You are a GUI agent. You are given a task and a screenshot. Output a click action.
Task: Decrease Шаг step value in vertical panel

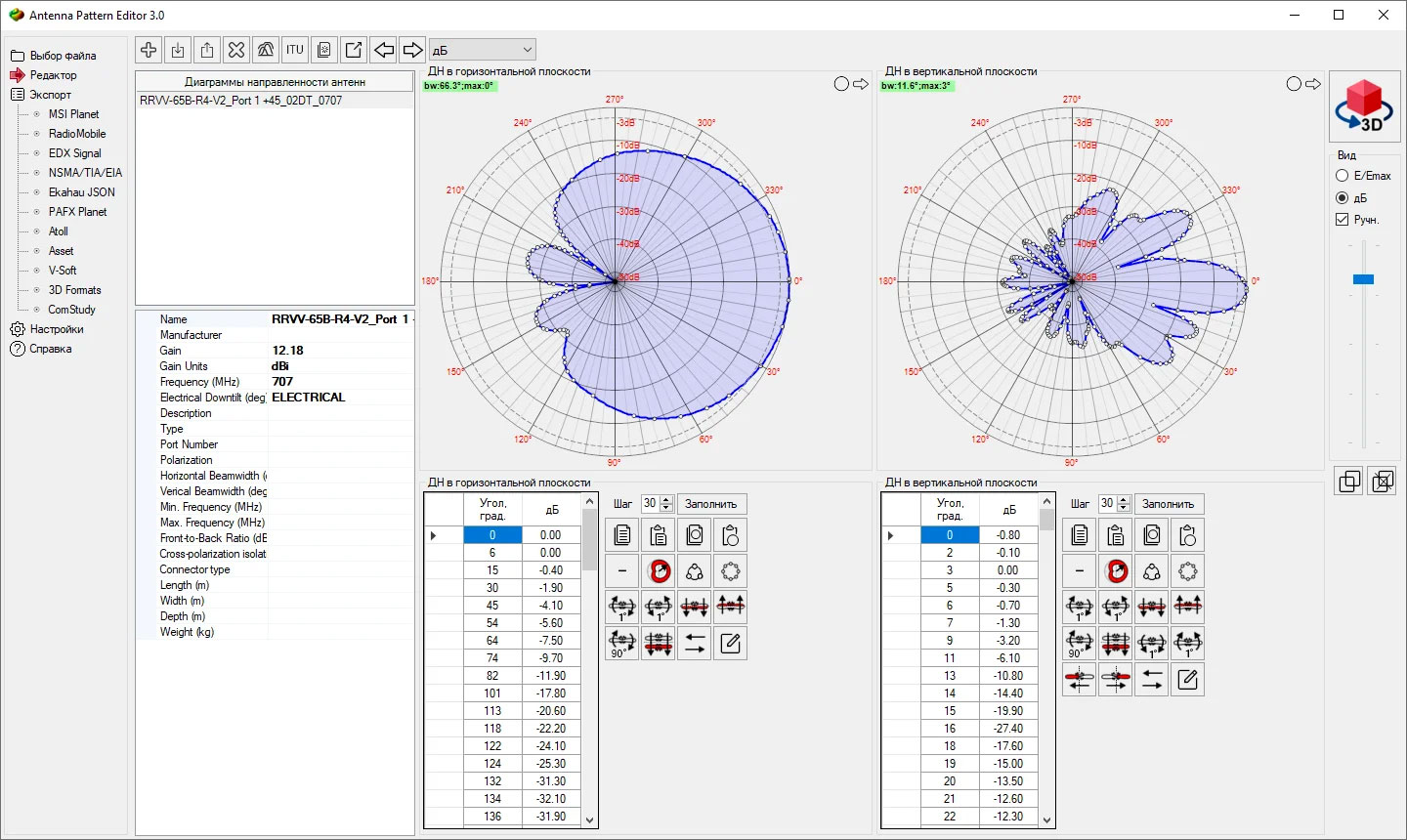(x=1124, y=508)
